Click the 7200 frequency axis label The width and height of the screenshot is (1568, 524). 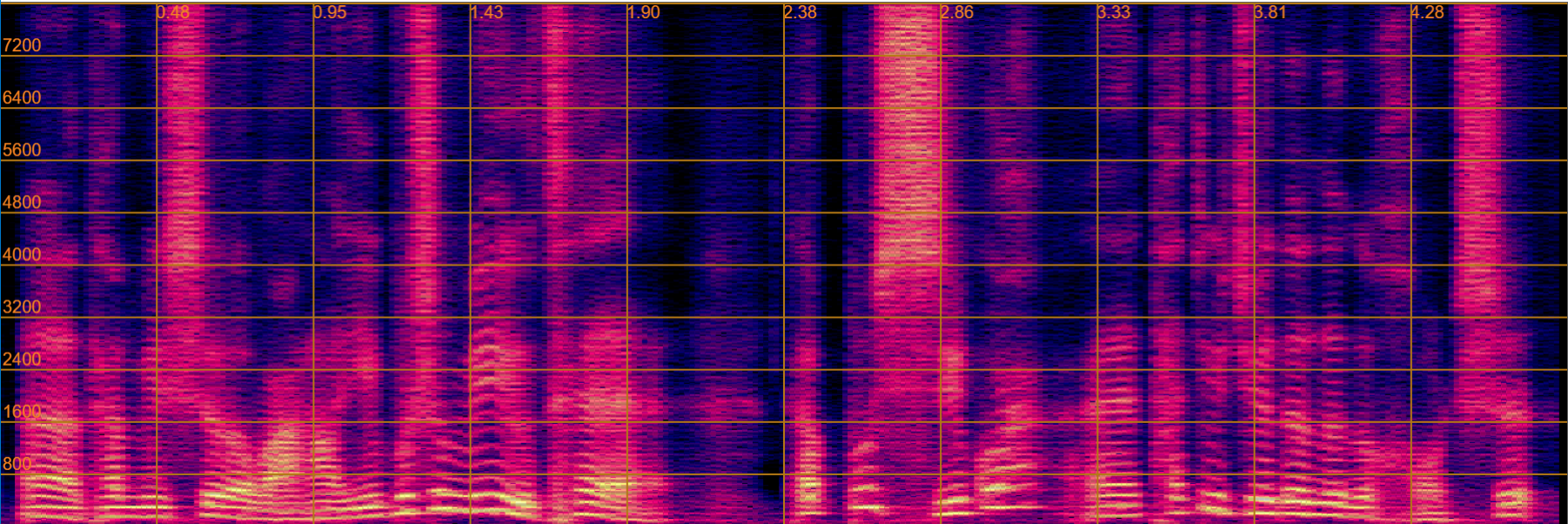pos(22,45)
